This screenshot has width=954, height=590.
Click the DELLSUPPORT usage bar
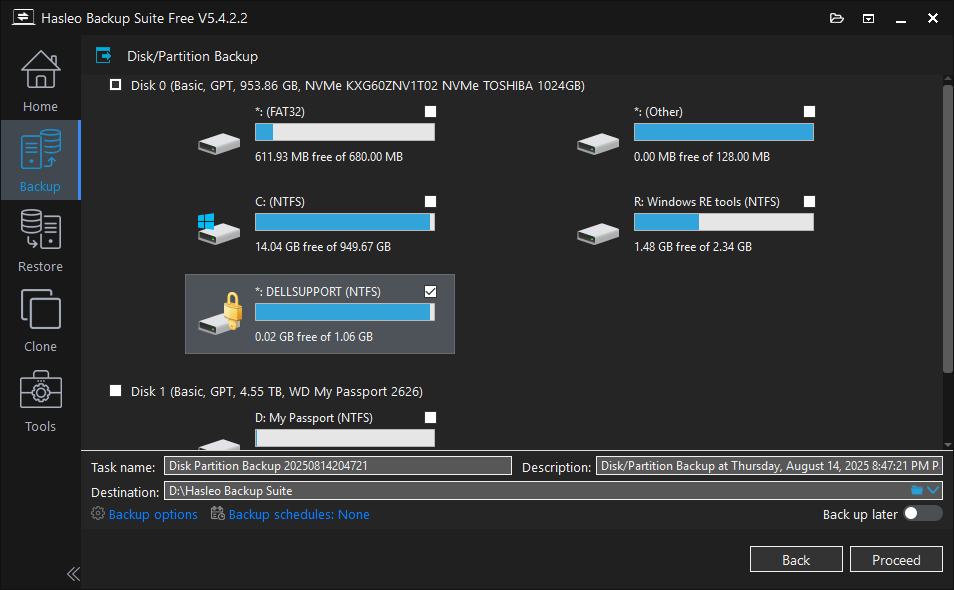(x=344, y=312)
